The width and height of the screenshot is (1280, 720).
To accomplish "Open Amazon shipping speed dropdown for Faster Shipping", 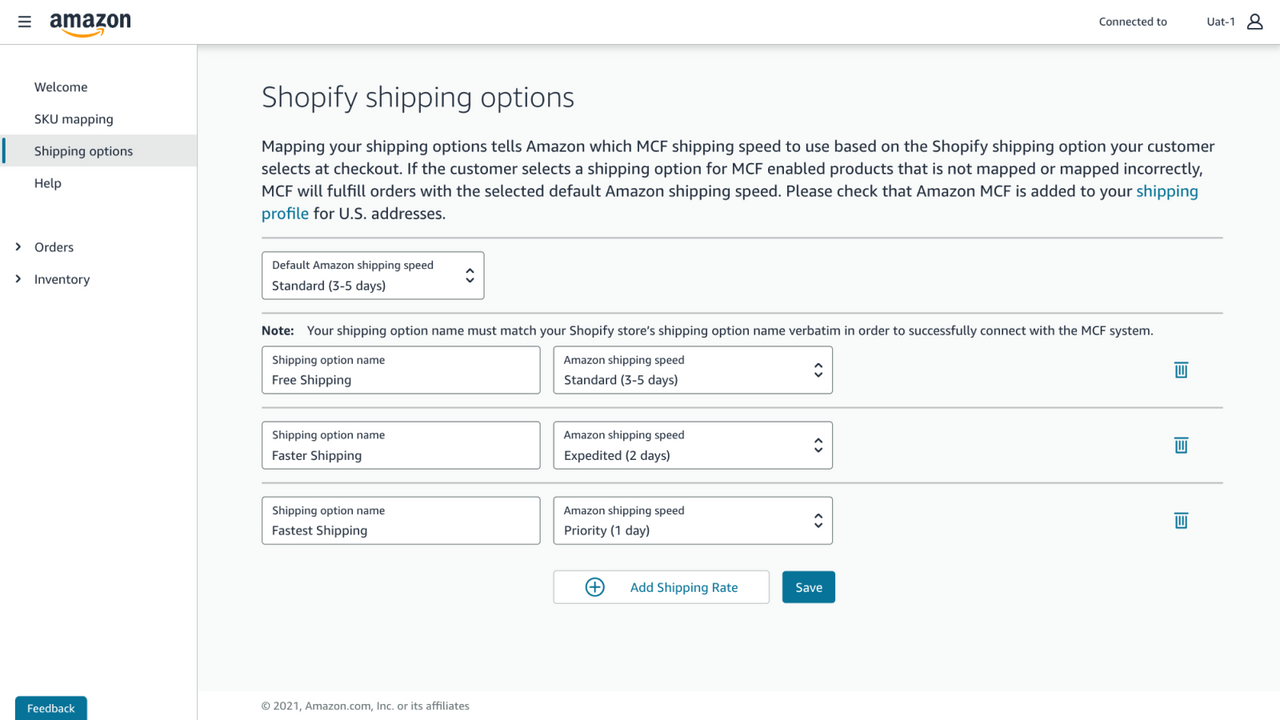I will tap(693, 445).
